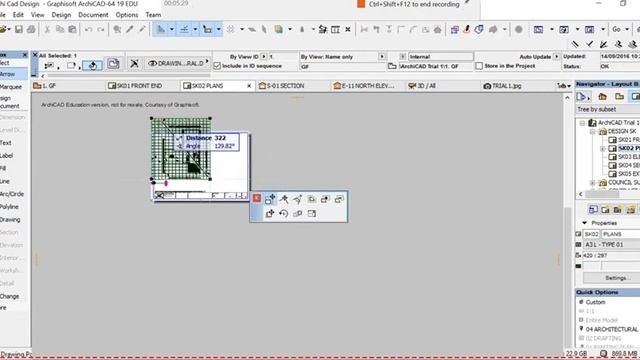Click the Print icon in the toolbar
Screen dimensions: 640x360
point(31,29)
